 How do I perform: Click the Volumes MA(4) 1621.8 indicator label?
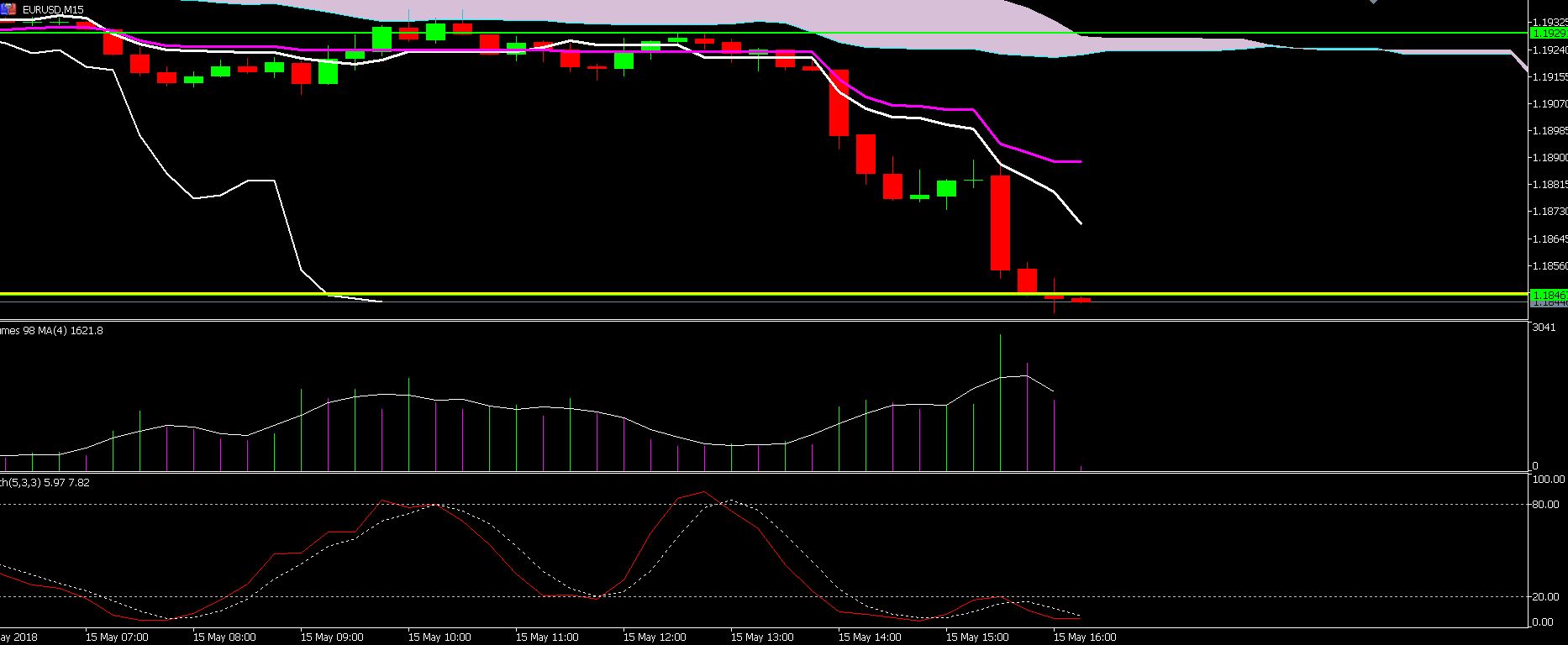[51, 331]
